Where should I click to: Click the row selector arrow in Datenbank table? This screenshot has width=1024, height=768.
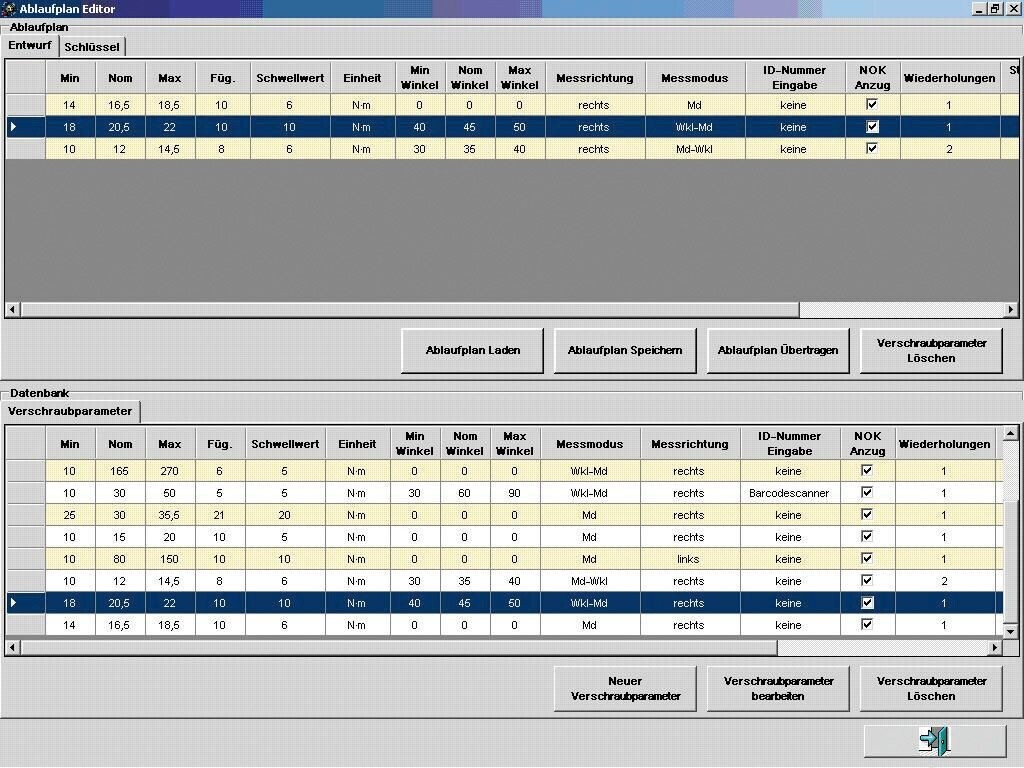(13, 603)
